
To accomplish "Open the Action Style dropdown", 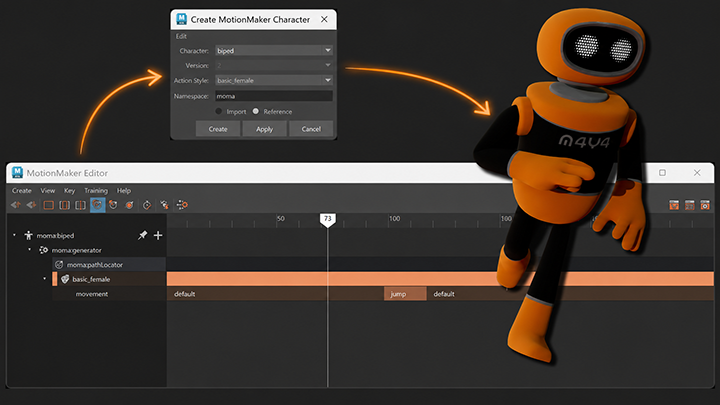I will (x=274, y=80).
